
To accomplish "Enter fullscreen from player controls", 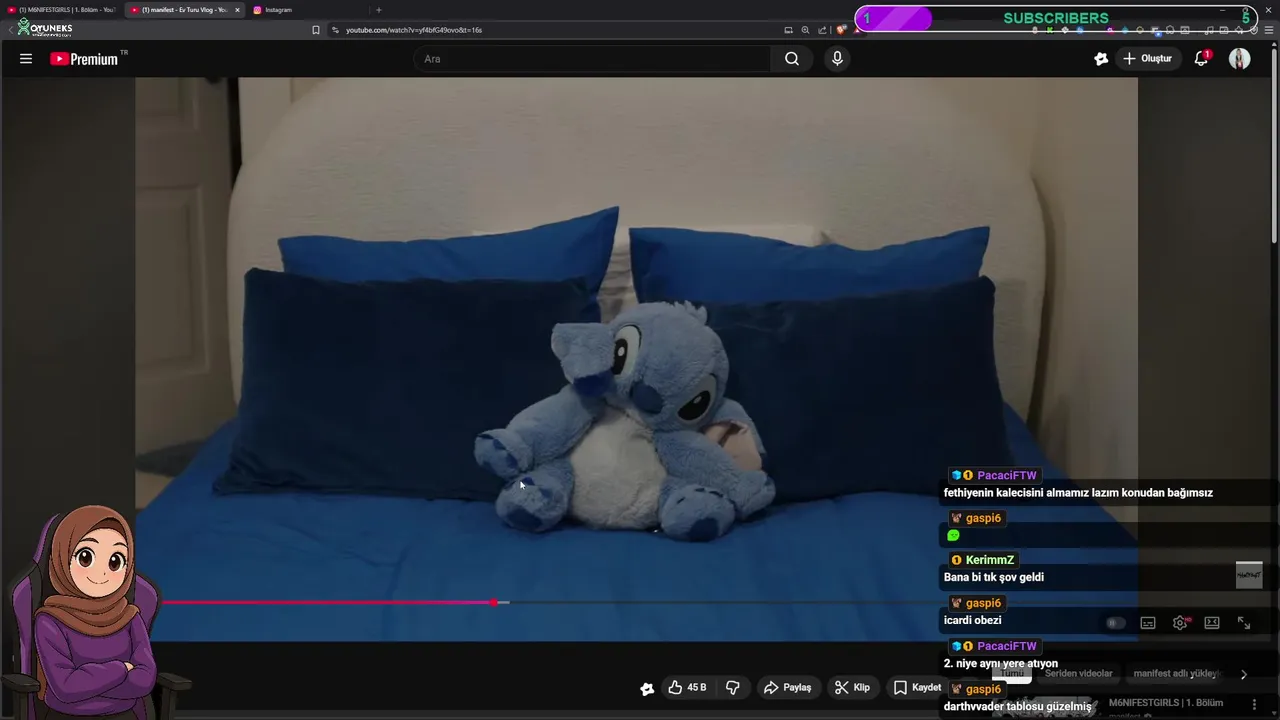I will tap(1244, 623).
